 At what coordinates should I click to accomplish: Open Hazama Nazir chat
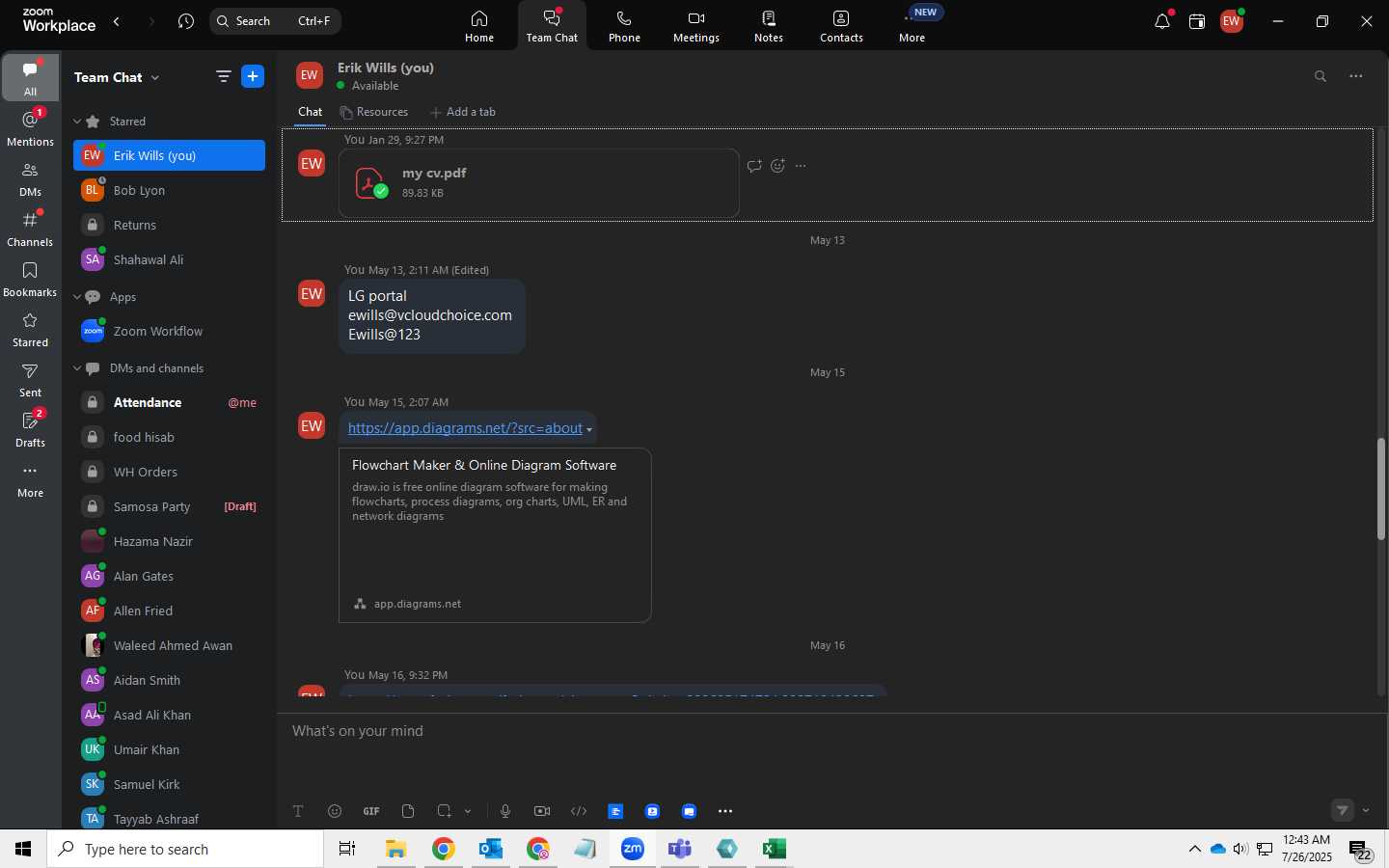pos(169,541)
